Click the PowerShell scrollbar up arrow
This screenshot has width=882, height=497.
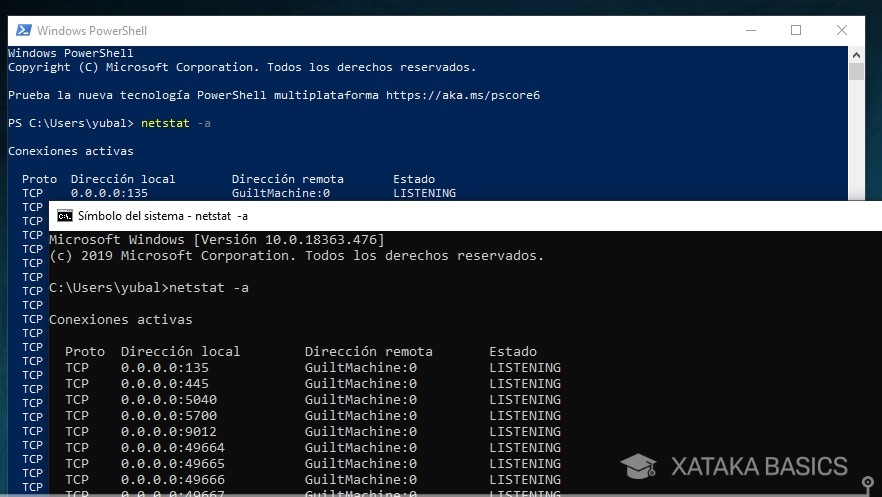tap(856, 55)
